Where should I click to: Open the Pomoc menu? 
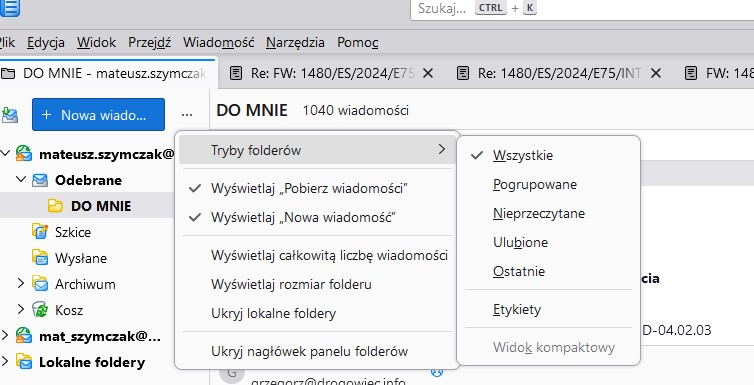(x=357, y=42)
